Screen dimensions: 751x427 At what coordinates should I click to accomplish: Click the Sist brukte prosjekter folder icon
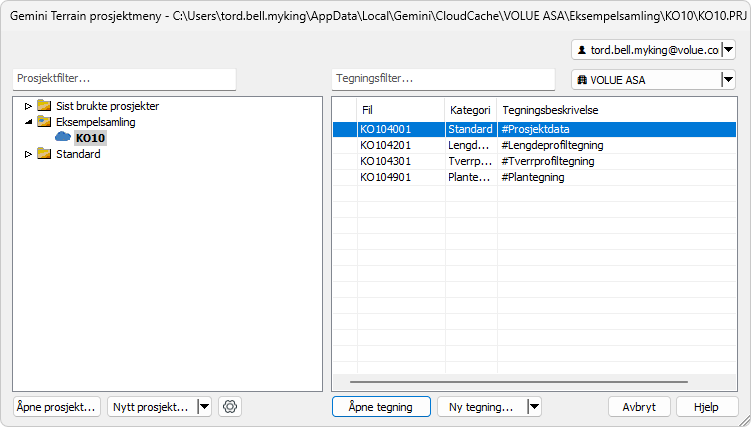[x=44, y=106]
